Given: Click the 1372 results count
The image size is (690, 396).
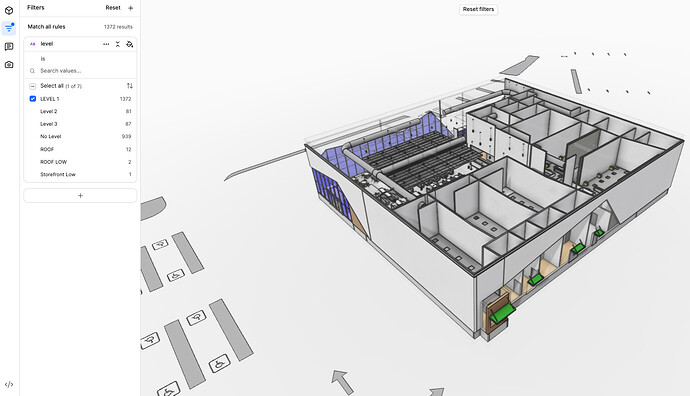Looking at the screenshot, I should click(118, 27).
